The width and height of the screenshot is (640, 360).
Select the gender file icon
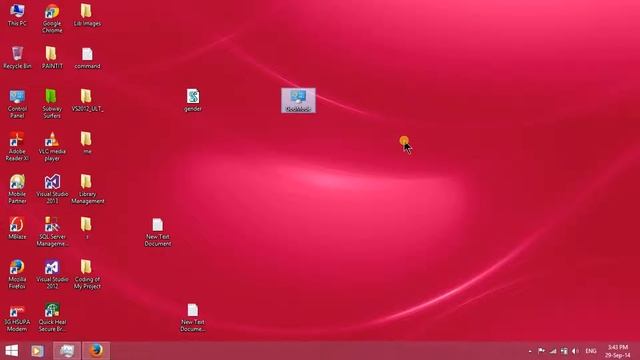click(193, 100)
